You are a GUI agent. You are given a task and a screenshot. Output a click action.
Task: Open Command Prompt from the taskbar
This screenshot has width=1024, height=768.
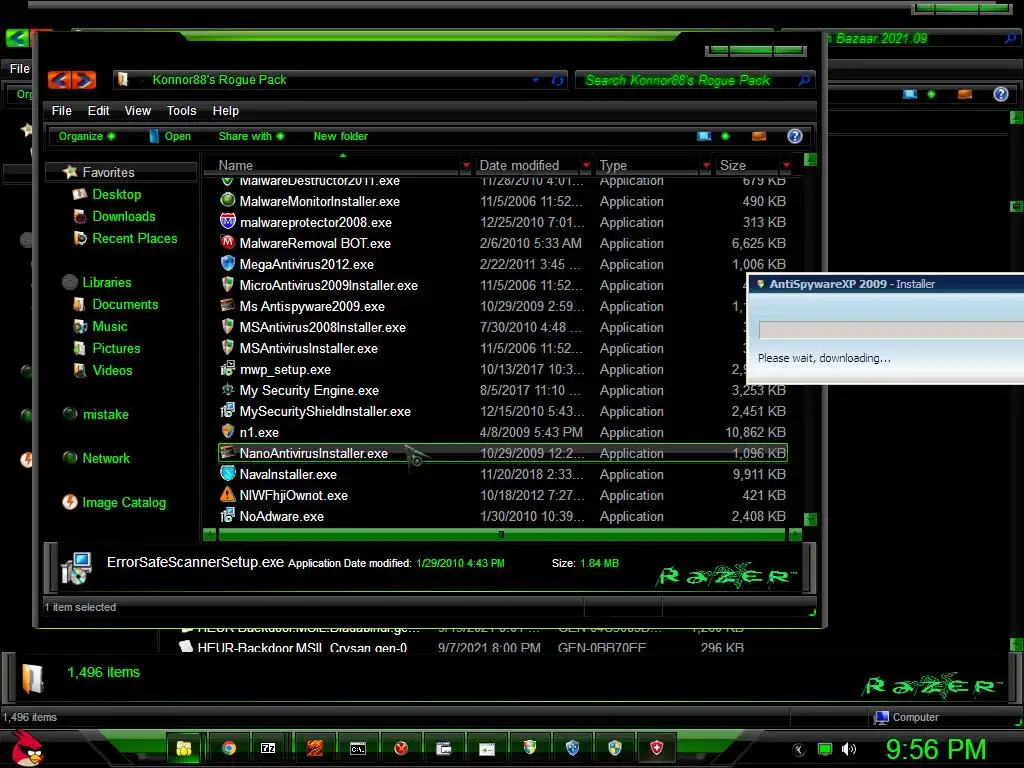[x=357, y=748]
